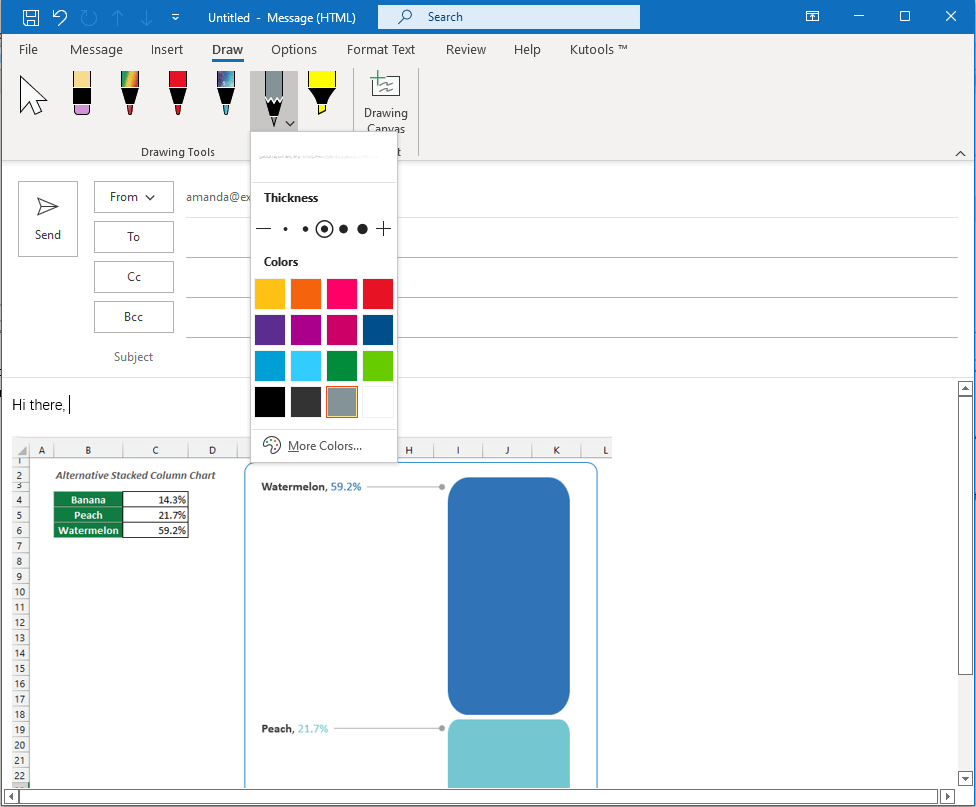Select the thinnest pen thickness dot
976x807 pixels.
[285, 228]
